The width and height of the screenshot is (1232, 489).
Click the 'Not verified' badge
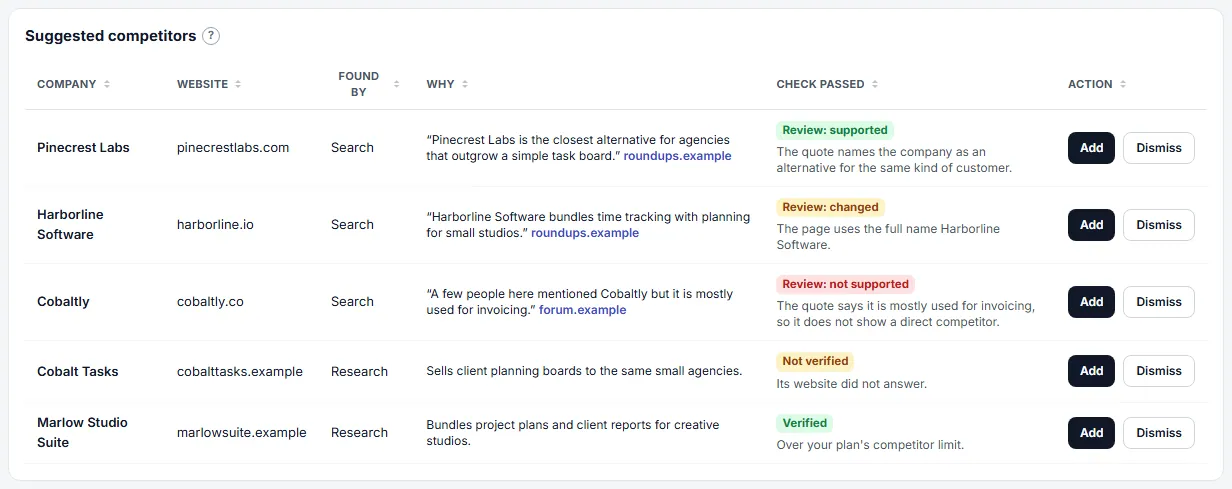(815, 361)
